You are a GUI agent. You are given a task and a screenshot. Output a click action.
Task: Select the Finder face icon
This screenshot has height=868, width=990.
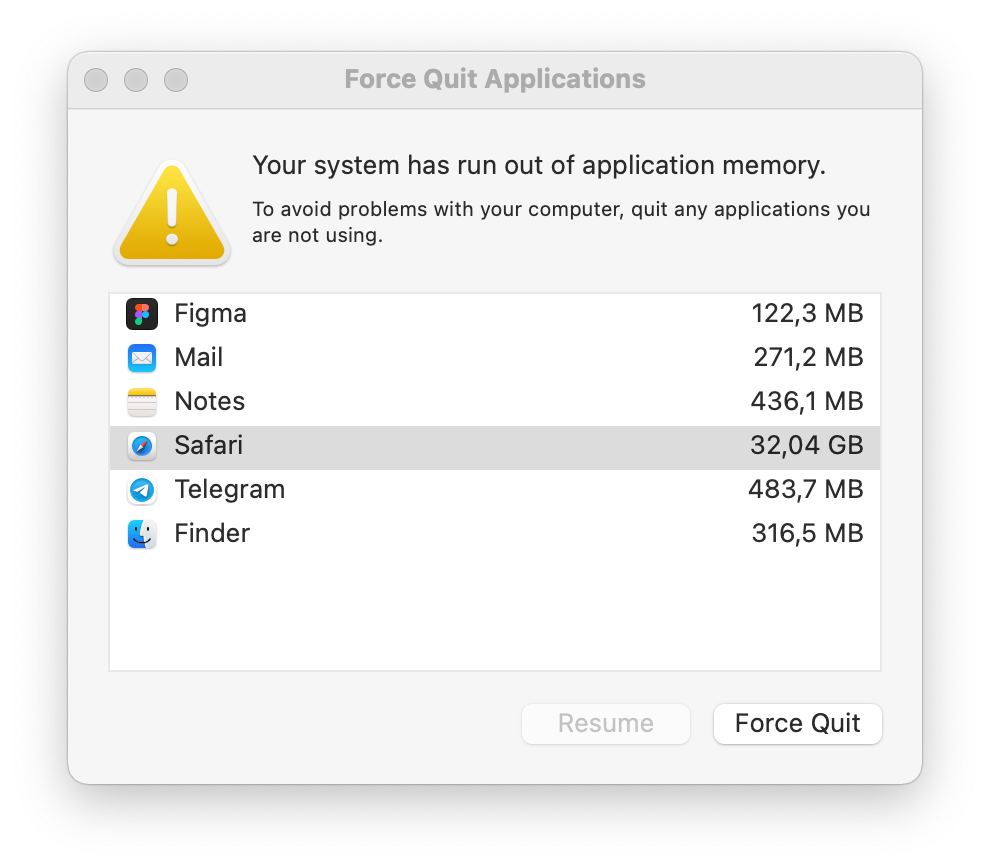(141, 534)
